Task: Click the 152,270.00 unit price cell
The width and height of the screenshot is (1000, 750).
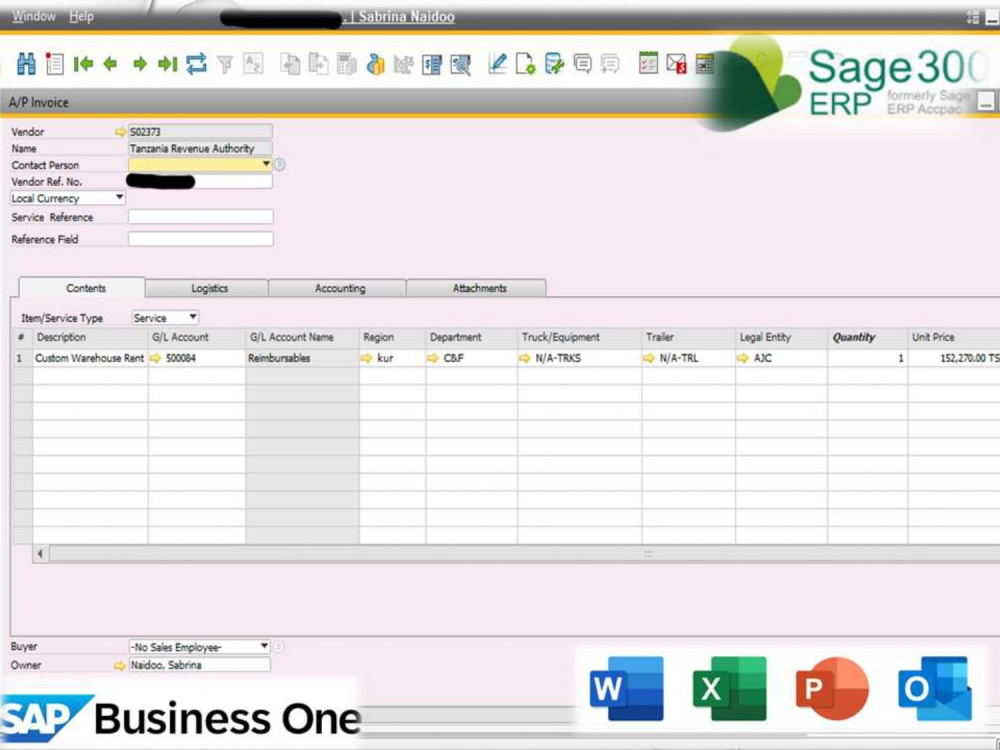Action: 953,358
